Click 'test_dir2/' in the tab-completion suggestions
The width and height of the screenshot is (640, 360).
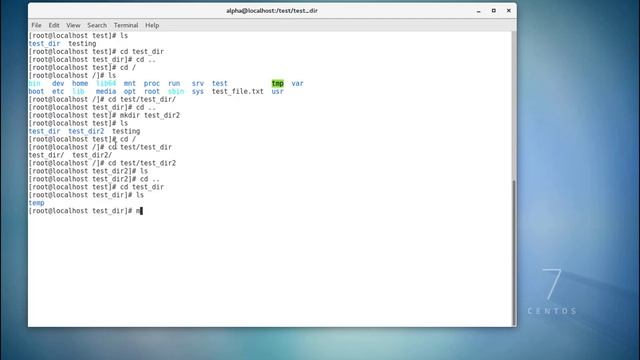click(92, 155)
